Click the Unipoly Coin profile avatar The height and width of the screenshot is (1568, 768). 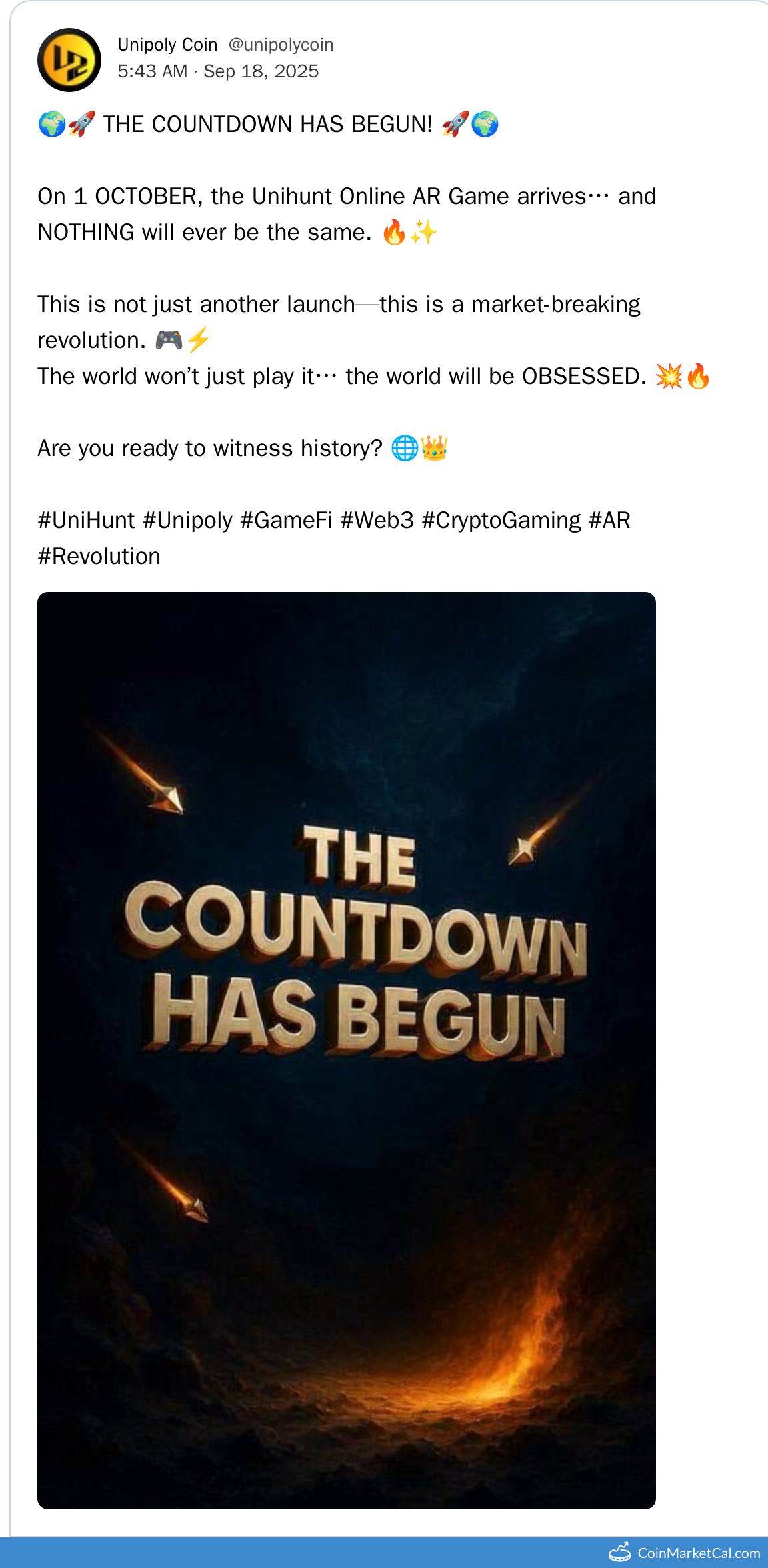coord(69,60)
